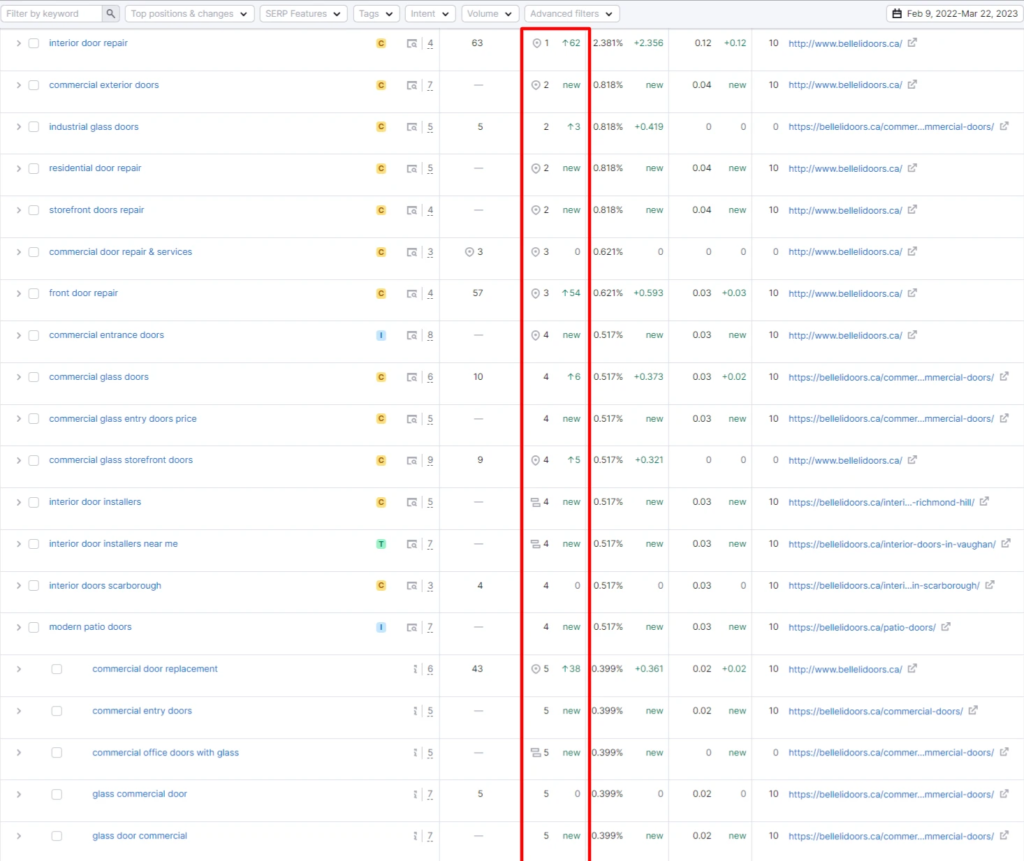Click commercial intent badge for industrial glass doors
This screenshot has width=1024, height=861.
[x=380, y=127]
